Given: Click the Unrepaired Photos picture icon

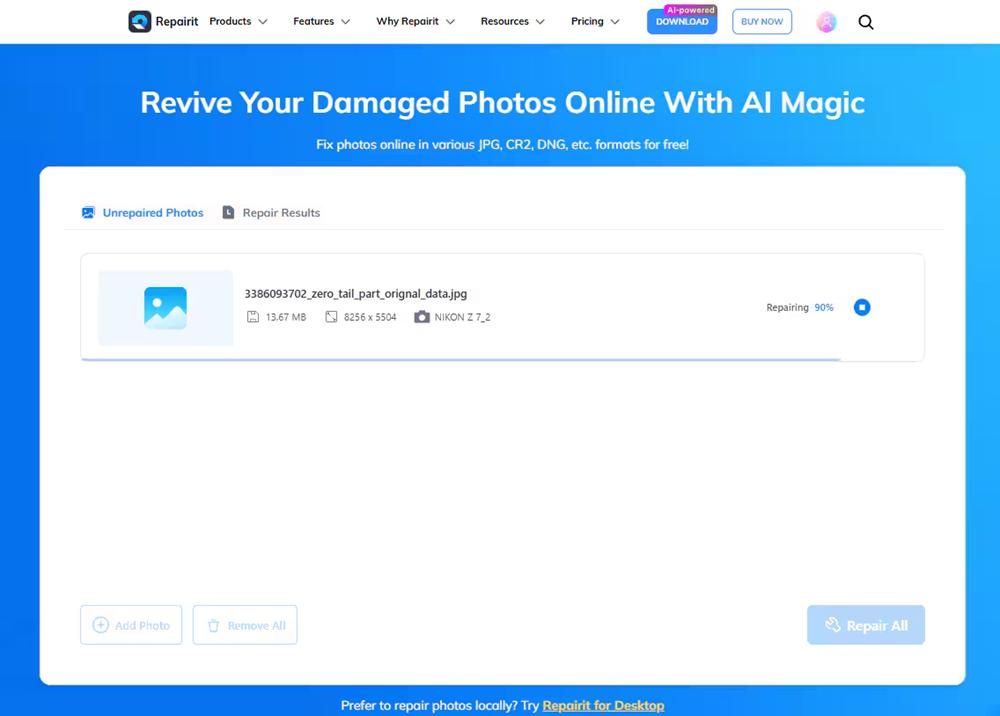Looking at the screenshot, I should tap(88, 213).
